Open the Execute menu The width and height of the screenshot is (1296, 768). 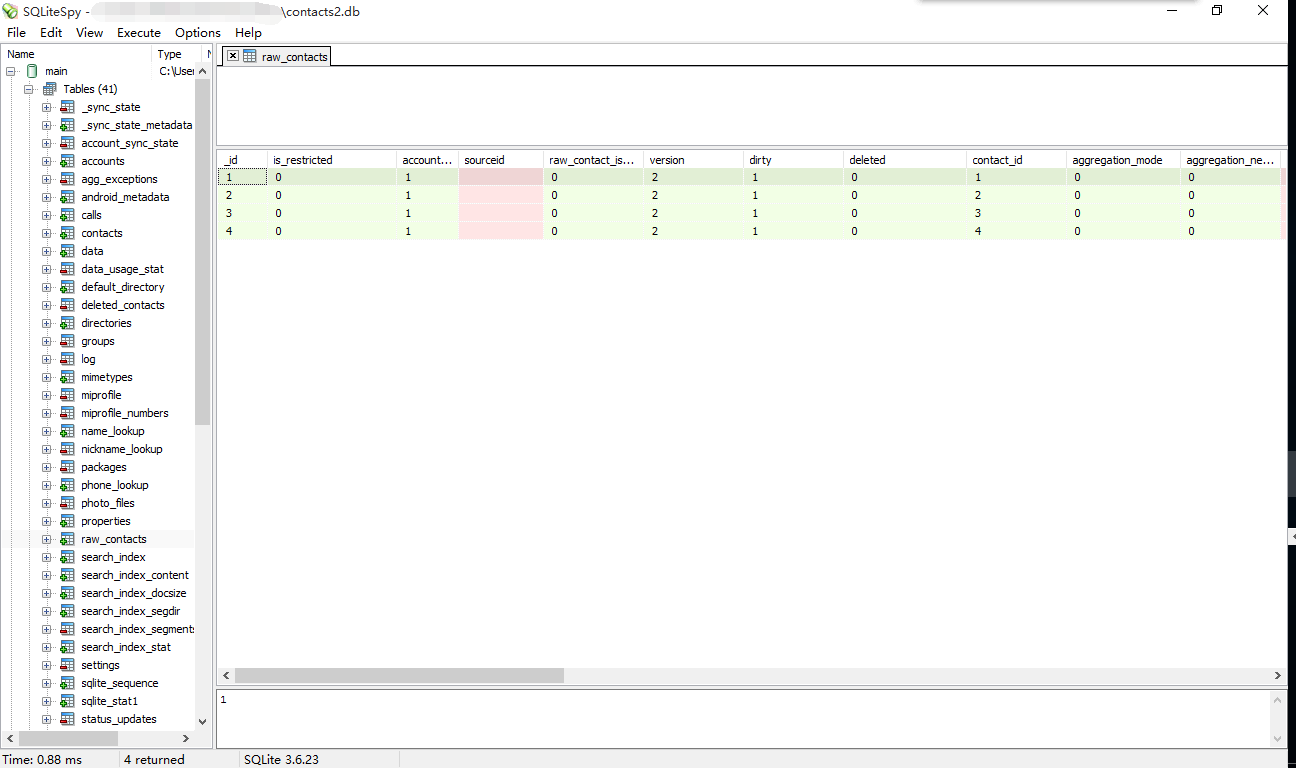(139, 33)
